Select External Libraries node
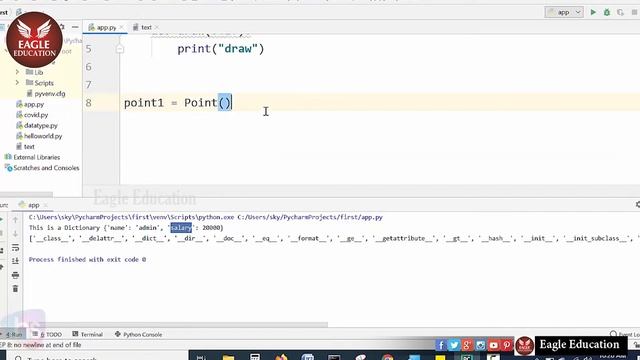The width and height of the screenshot is (640, 360). click(32, 157)
